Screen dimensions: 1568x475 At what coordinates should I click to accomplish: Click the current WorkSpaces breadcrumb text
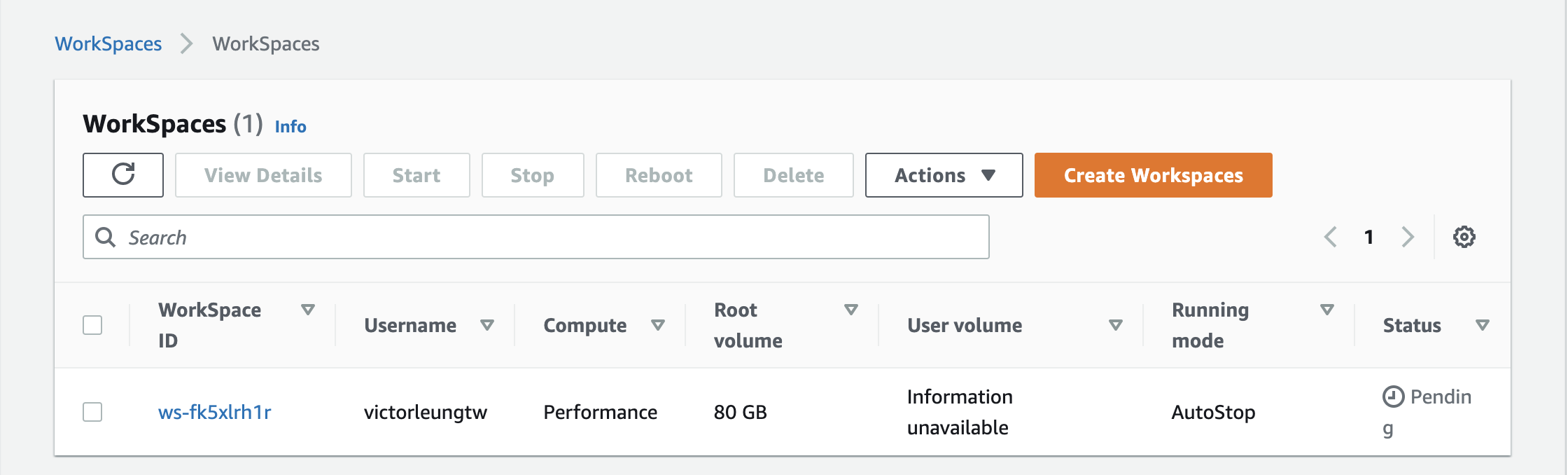click(266, 43)
